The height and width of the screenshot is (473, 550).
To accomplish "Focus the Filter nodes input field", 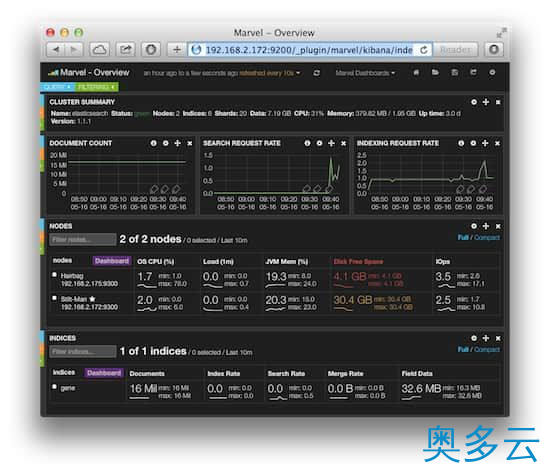I will click(x=83, y=240).
